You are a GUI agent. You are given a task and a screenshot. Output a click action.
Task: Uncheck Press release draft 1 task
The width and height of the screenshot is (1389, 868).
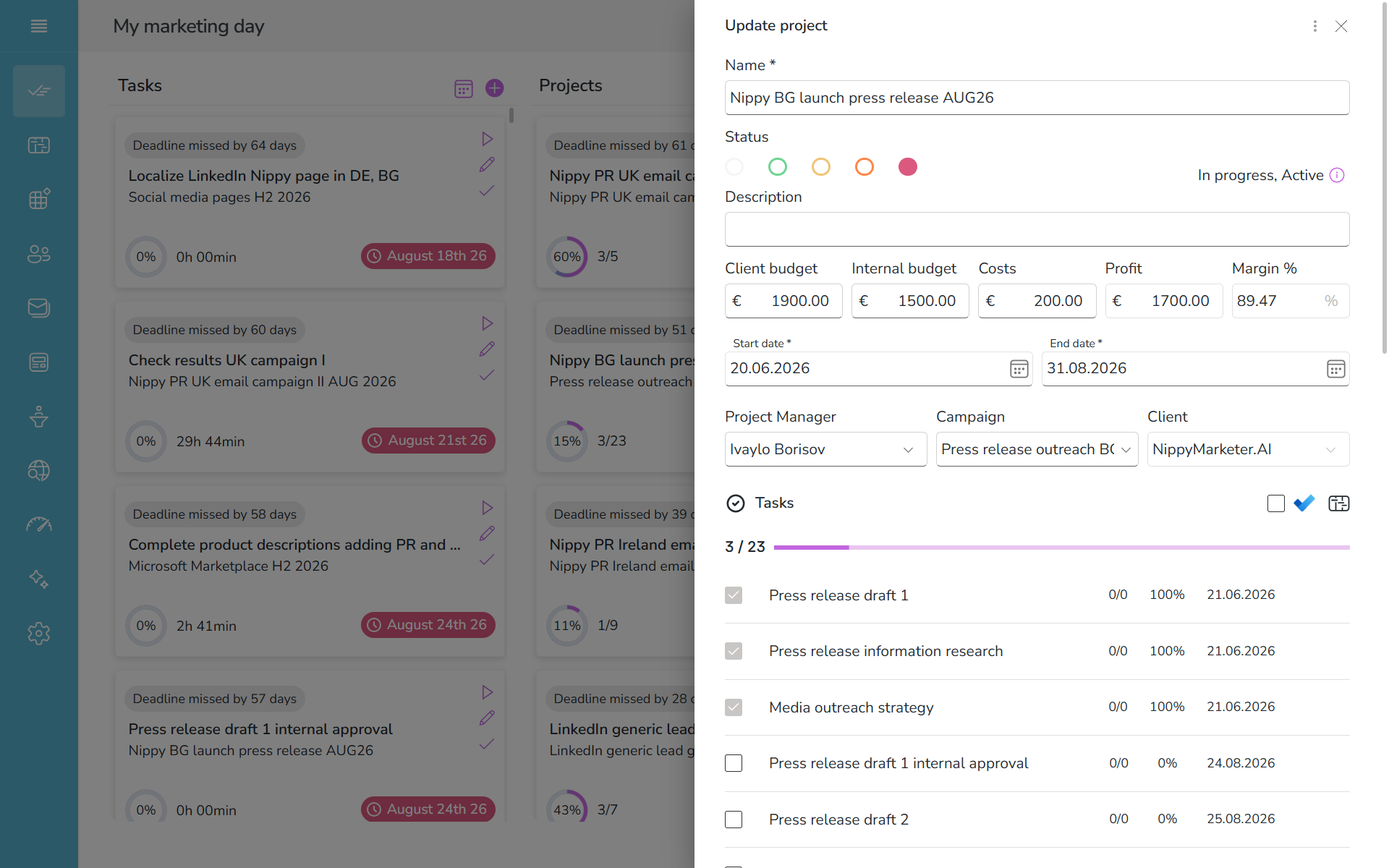(734, 595)
